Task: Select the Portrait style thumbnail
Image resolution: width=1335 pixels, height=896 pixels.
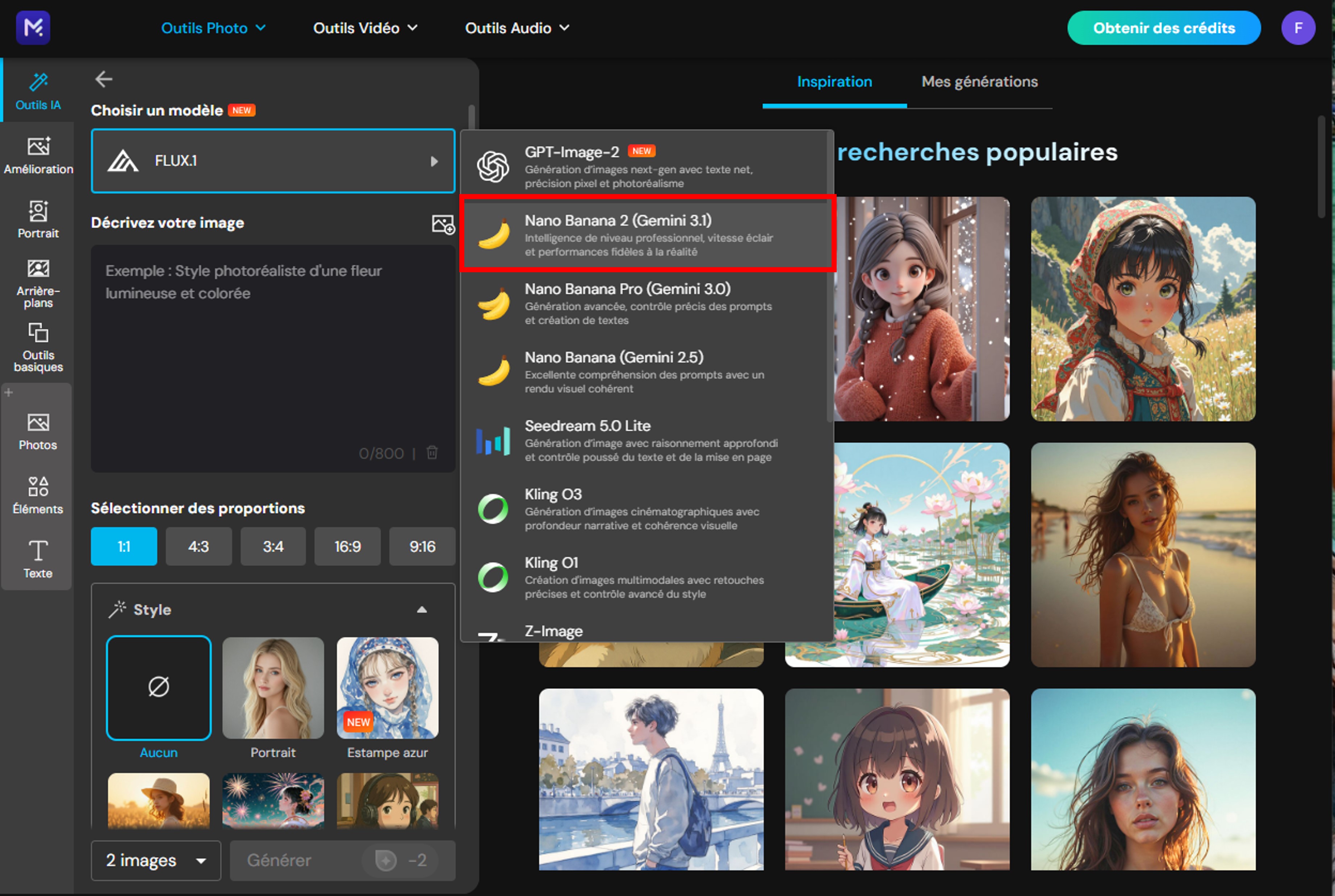Action: pyautogui.click(x=273, y=687)
